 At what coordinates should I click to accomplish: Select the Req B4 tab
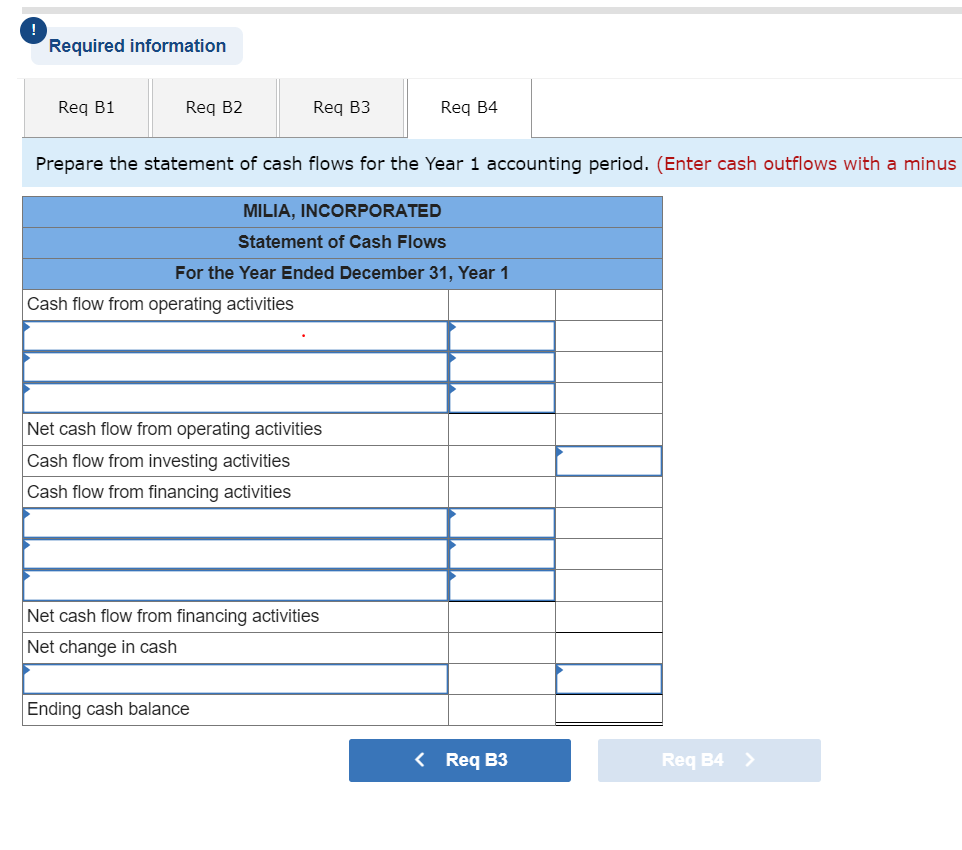(x=469, y=108)
